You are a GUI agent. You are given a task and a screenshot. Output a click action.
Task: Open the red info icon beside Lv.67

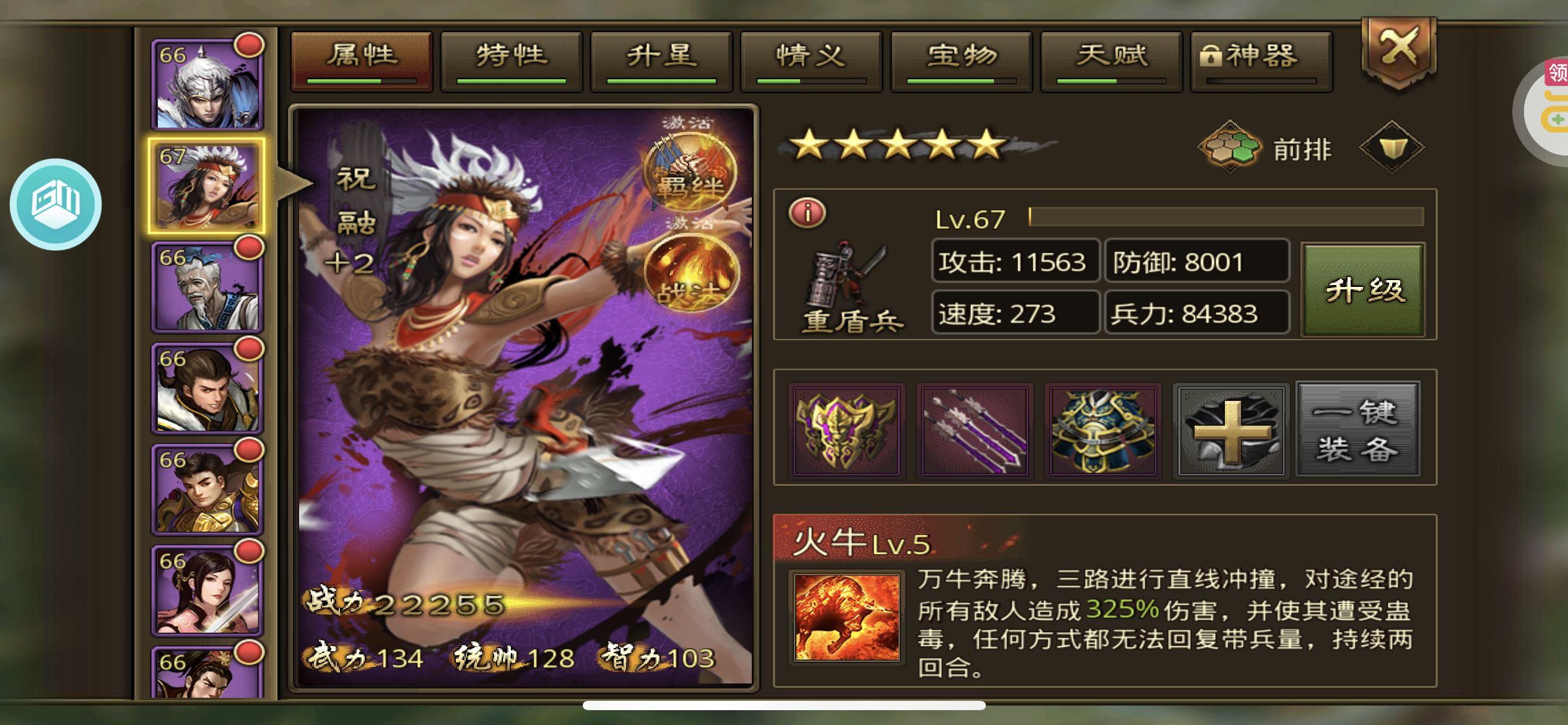(x=807, y=213)
